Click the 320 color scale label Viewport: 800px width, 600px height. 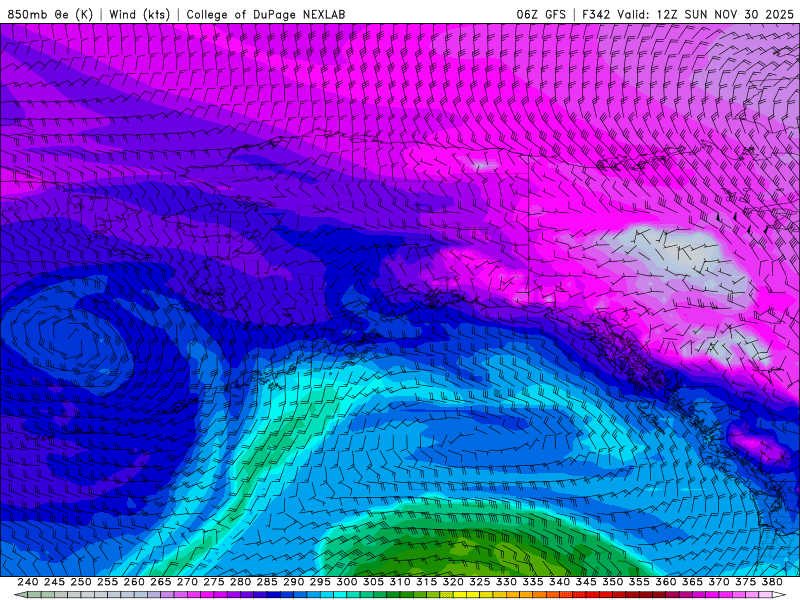click(x=453, y=582)
